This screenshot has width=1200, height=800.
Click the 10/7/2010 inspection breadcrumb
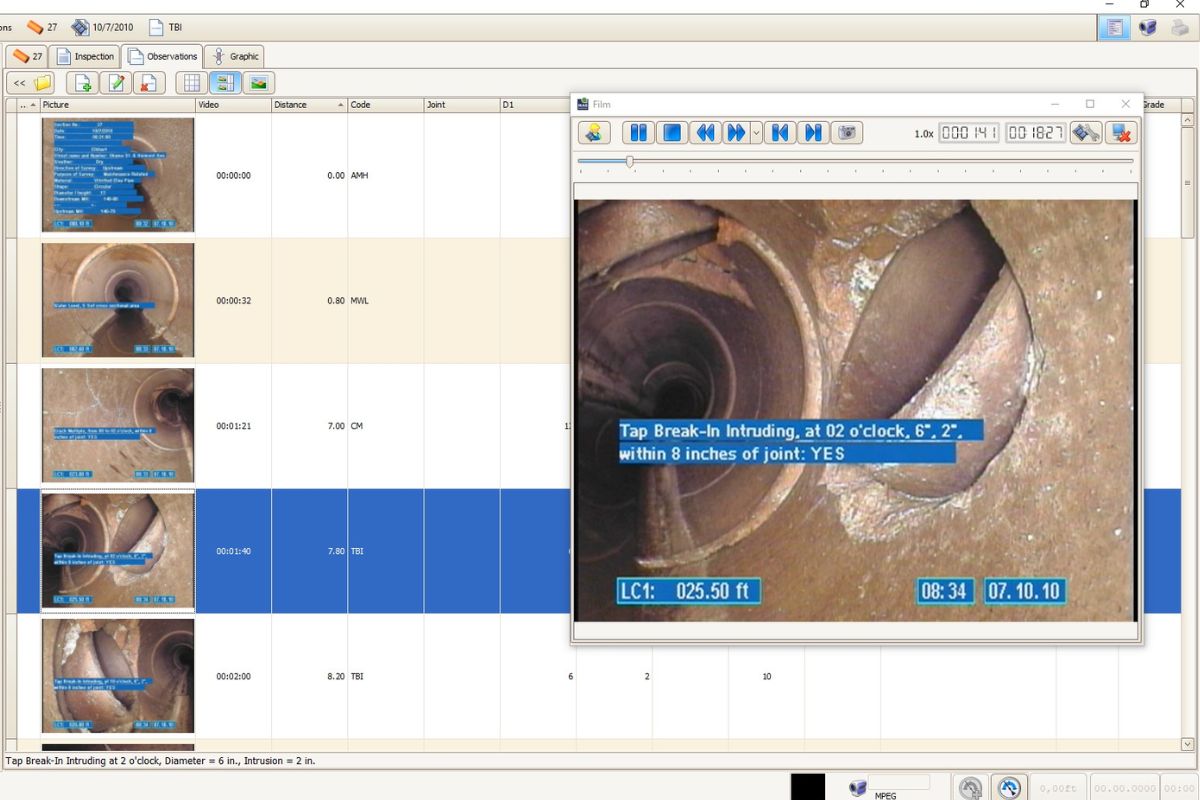click(102, 27)
